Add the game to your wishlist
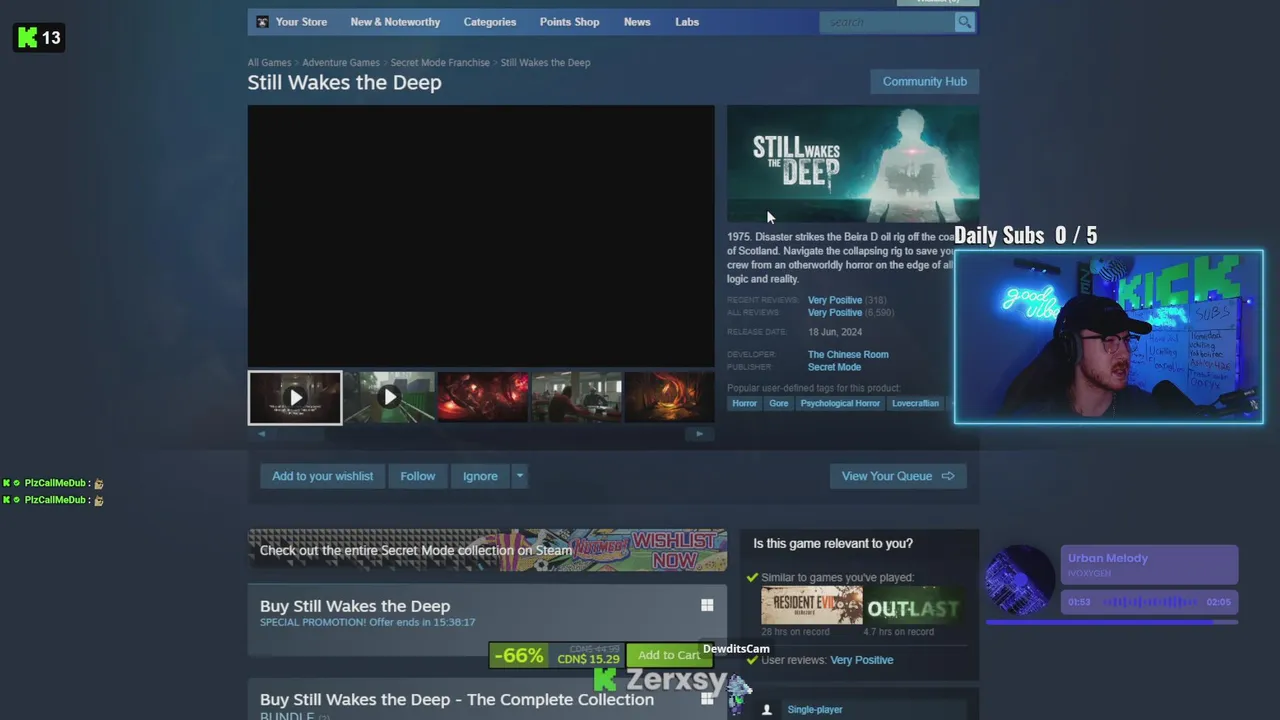 [322, 476]
